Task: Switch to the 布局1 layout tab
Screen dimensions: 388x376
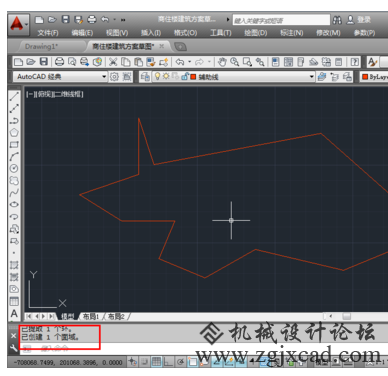Action: tap(91, 316)
